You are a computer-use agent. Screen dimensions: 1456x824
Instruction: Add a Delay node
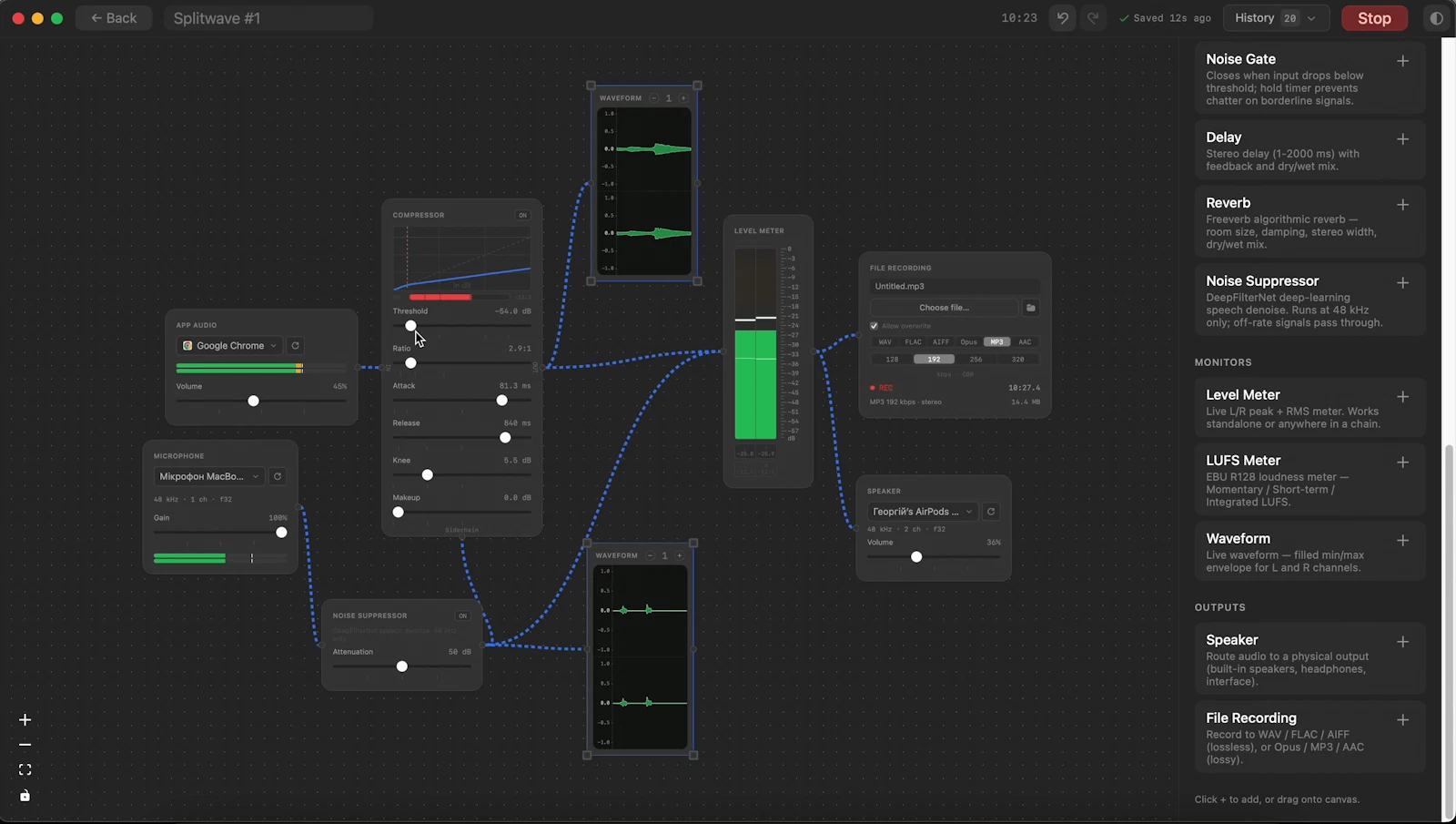1403,139
